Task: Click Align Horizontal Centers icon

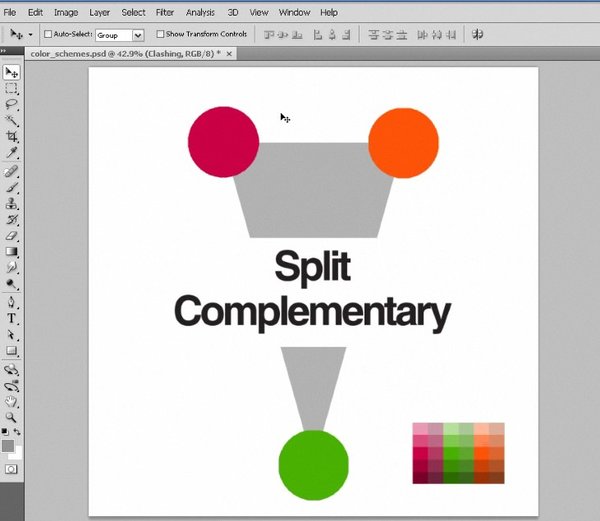Action: (x=332, y=35)
